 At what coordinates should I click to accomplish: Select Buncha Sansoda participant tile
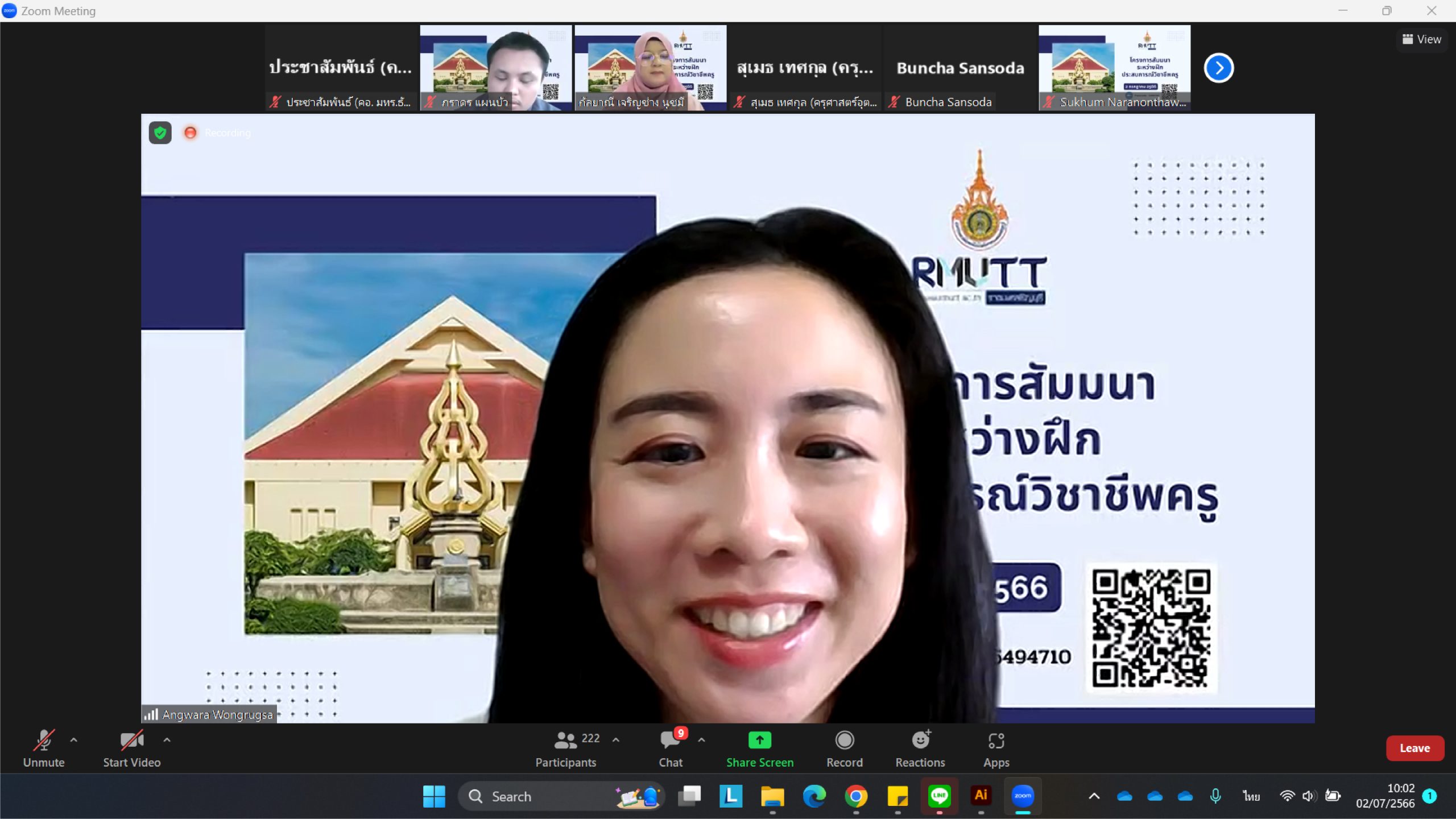click(960, 68)
